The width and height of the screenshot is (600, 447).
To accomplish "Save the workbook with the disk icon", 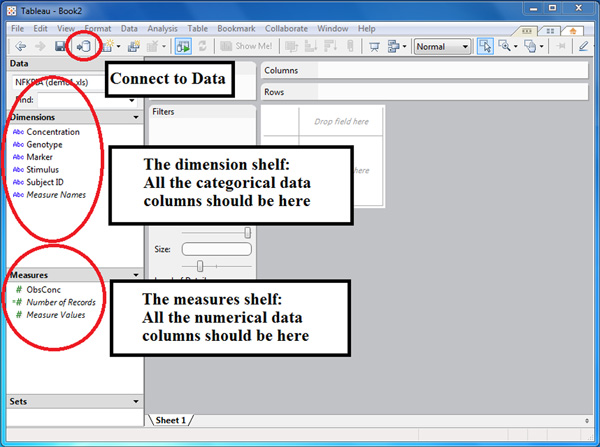I will pyautogui.click(x=60, y=46).
